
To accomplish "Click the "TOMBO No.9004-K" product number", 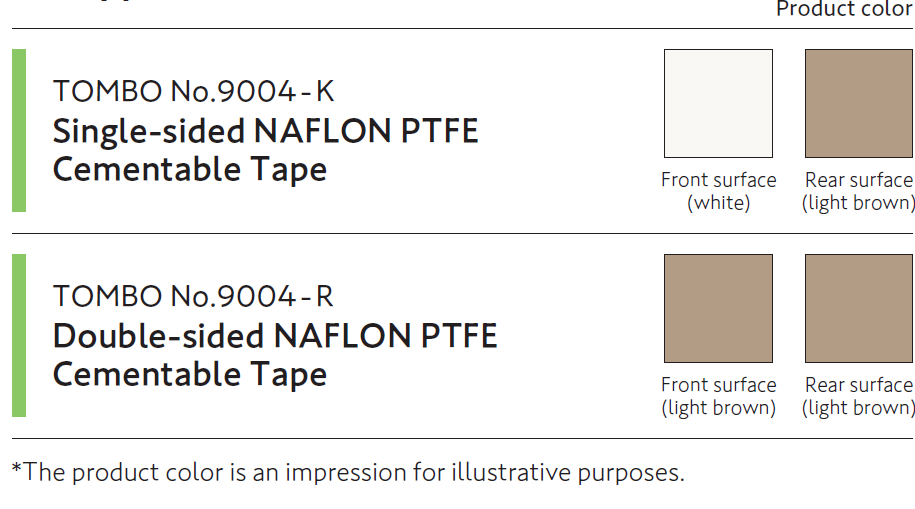I will pos(193,91).
